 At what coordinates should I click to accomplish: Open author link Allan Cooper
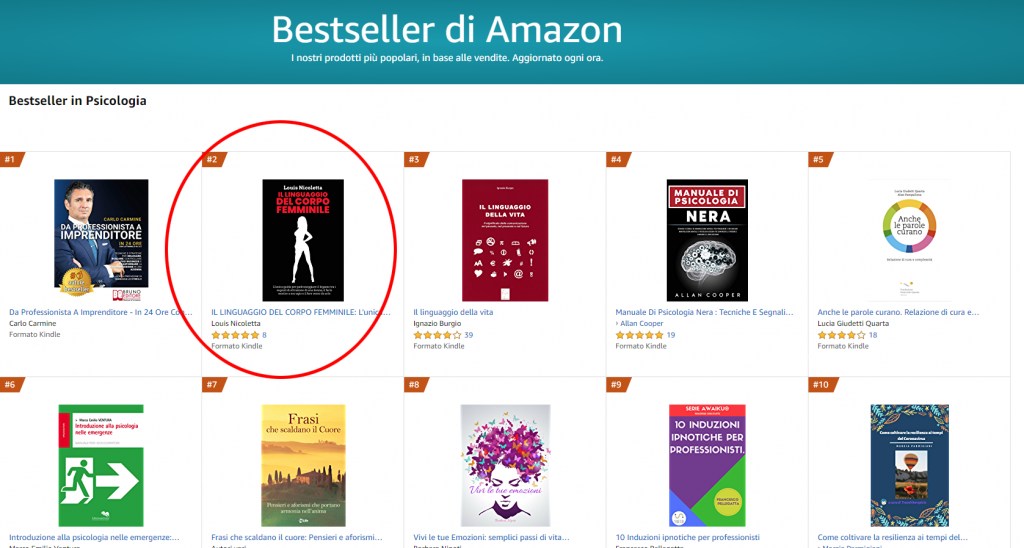(641, 323)
